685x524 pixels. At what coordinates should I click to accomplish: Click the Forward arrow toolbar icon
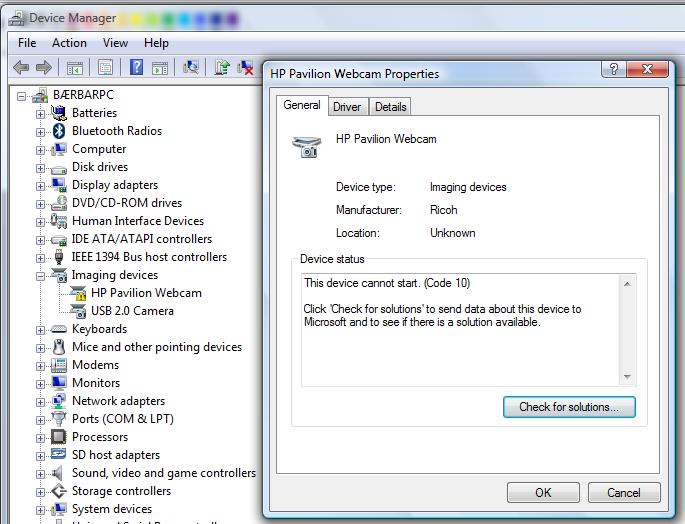(x=44, y=67)
